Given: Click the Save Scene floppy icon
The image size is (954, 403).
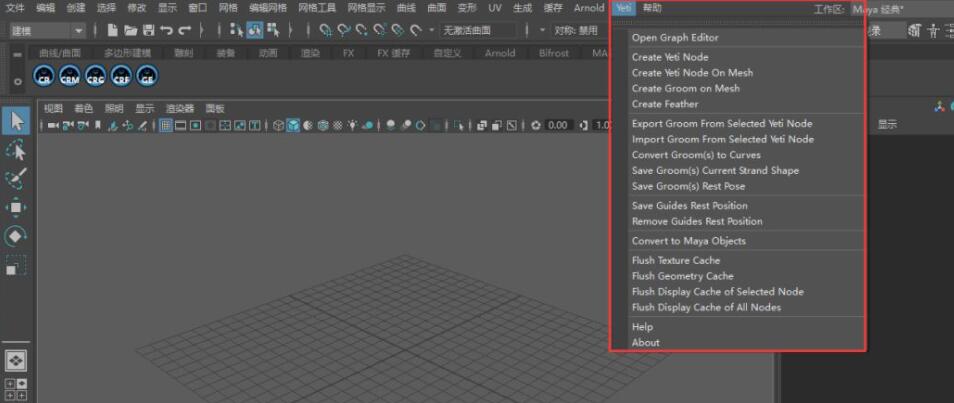Looking at the screenshot, I should tap(148, 31).
